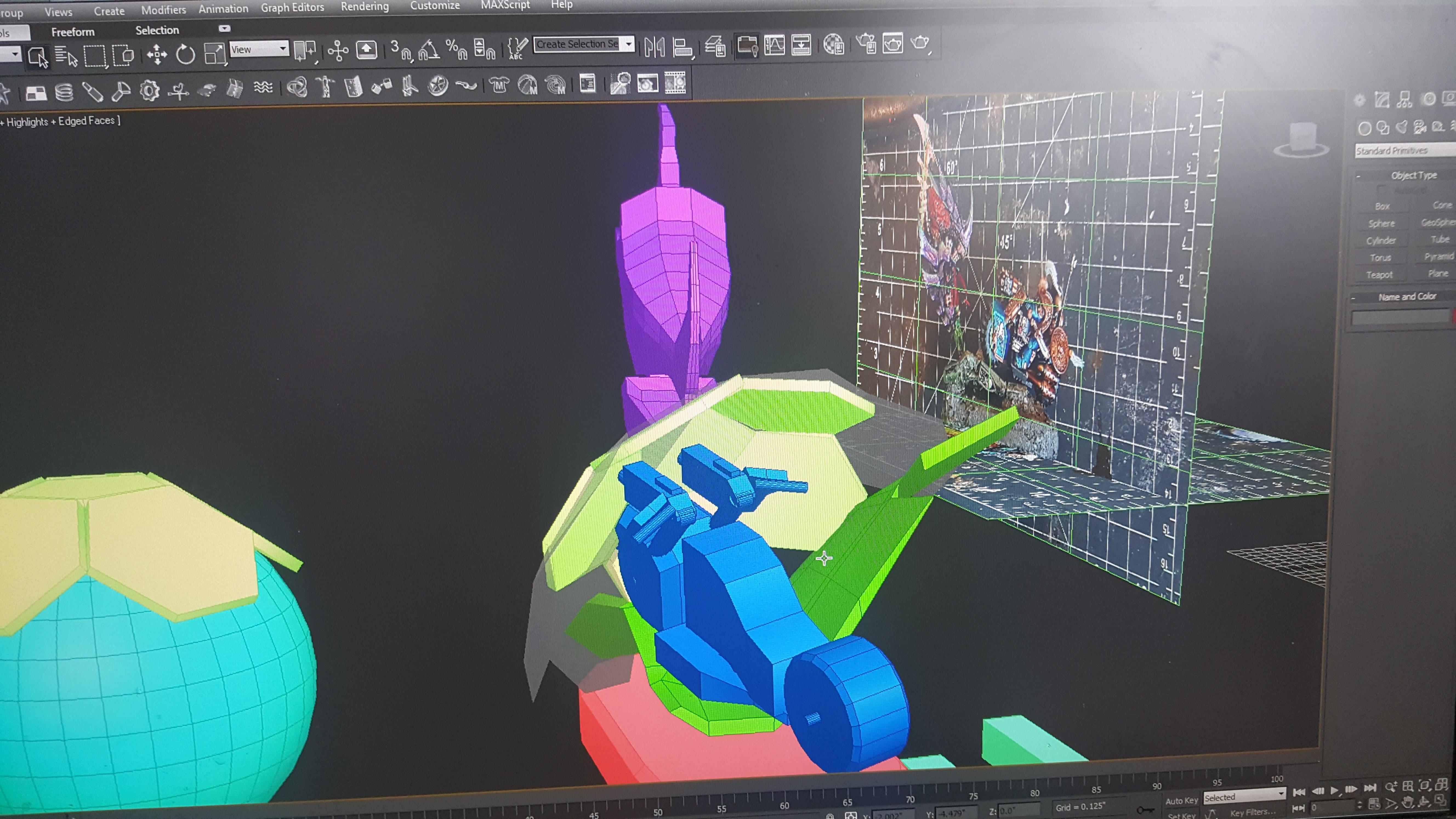Image resolution: width=1456 pixels, height=819 pixels.
Task: Toggle Angle Snap
Action: click(429, 49)
